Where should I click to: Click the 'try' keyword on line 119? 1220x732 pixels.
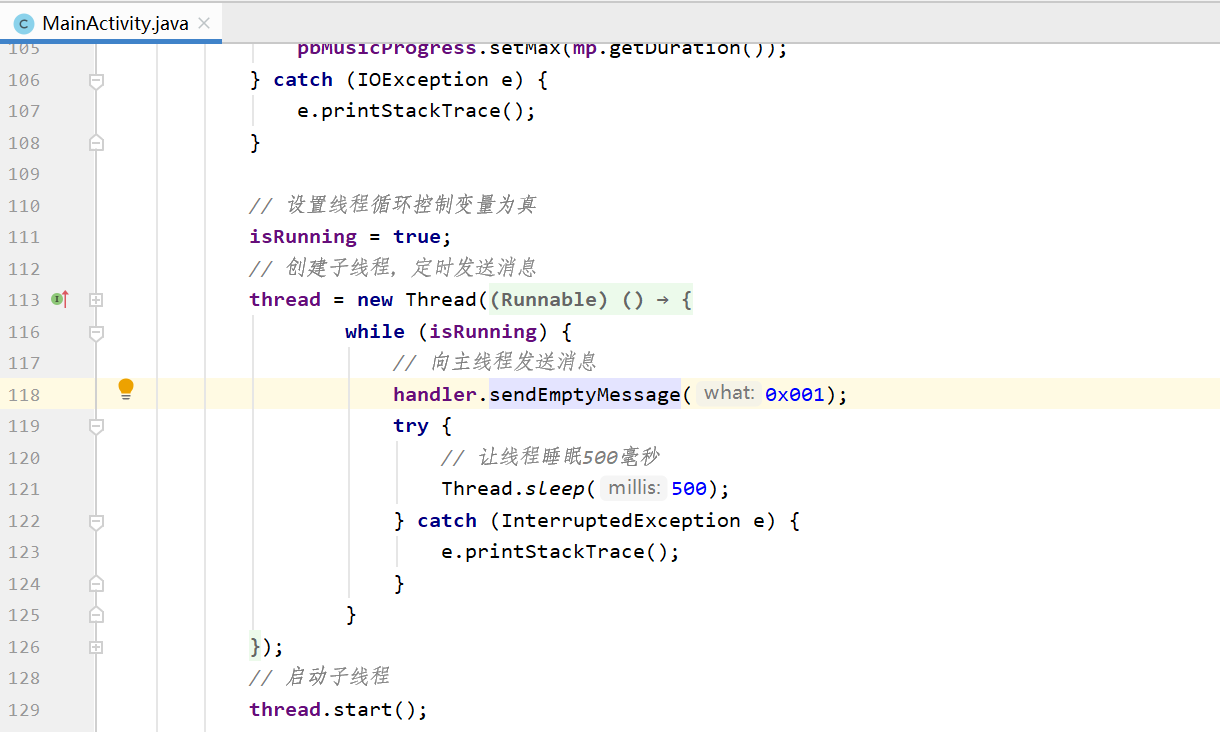tap(411, 426)
